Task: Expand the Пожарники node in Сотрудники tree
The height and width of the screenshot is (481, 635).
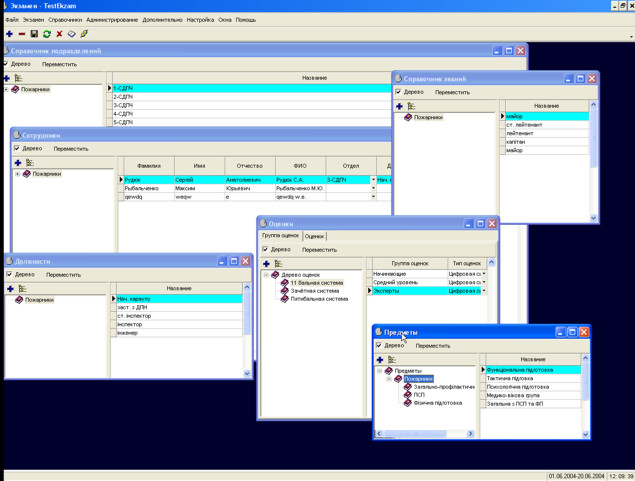Action: (x=17, y=174)
